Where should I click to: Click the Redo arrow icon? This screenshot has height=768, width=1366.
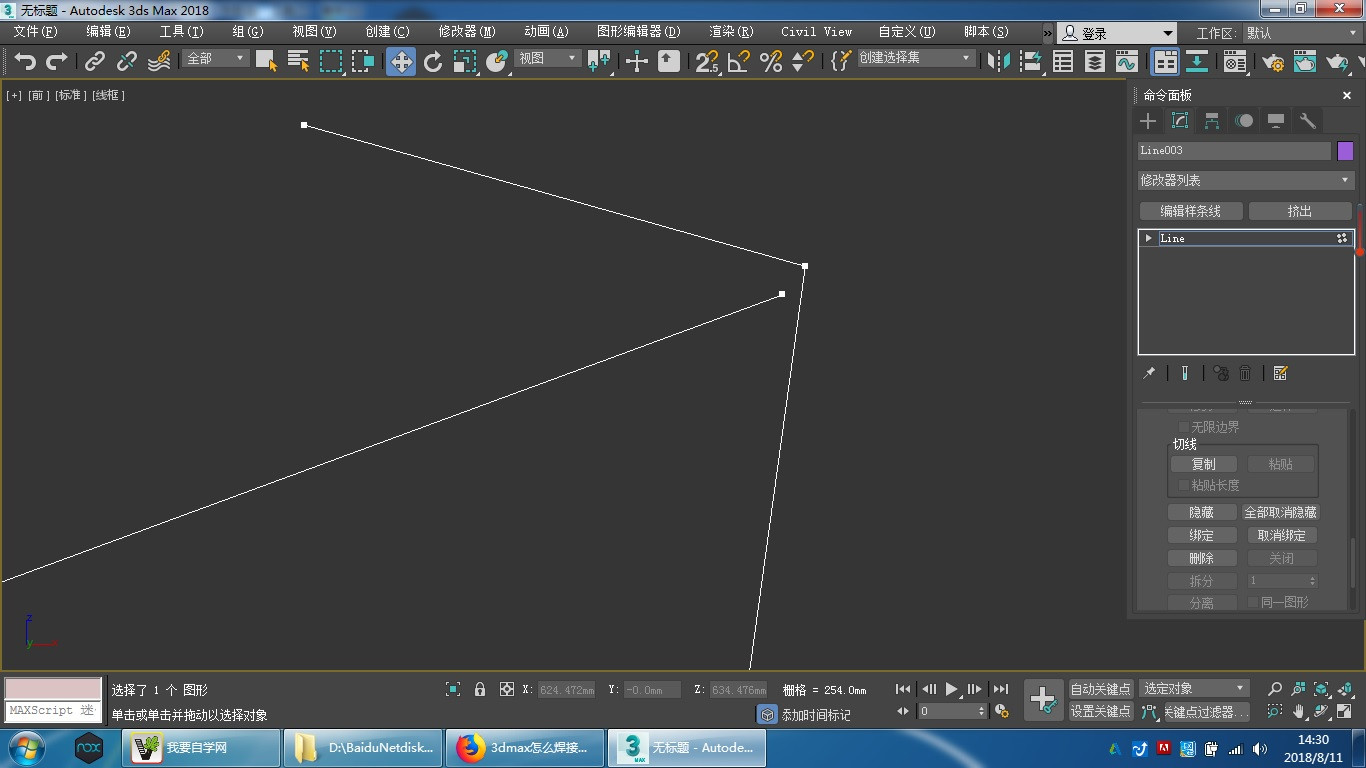(57, 62)
